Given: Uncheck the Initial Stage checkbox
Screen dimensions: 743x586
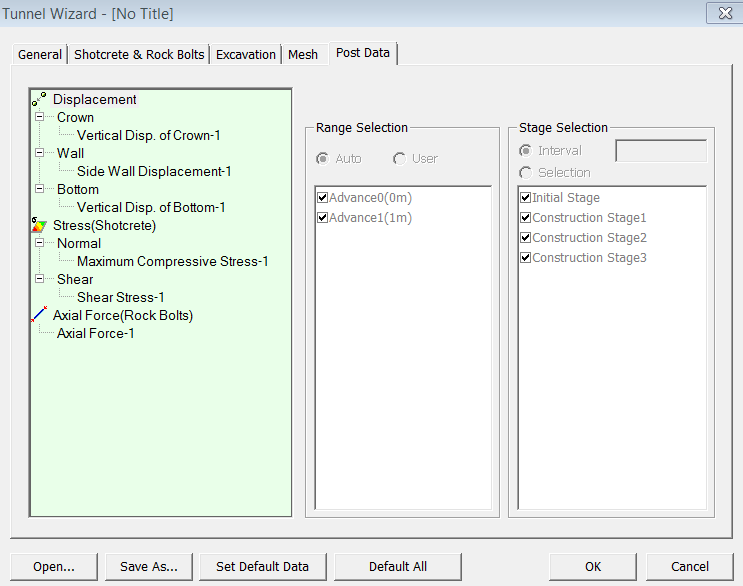Looking at the screenshot, I should (x=526, y=198).
